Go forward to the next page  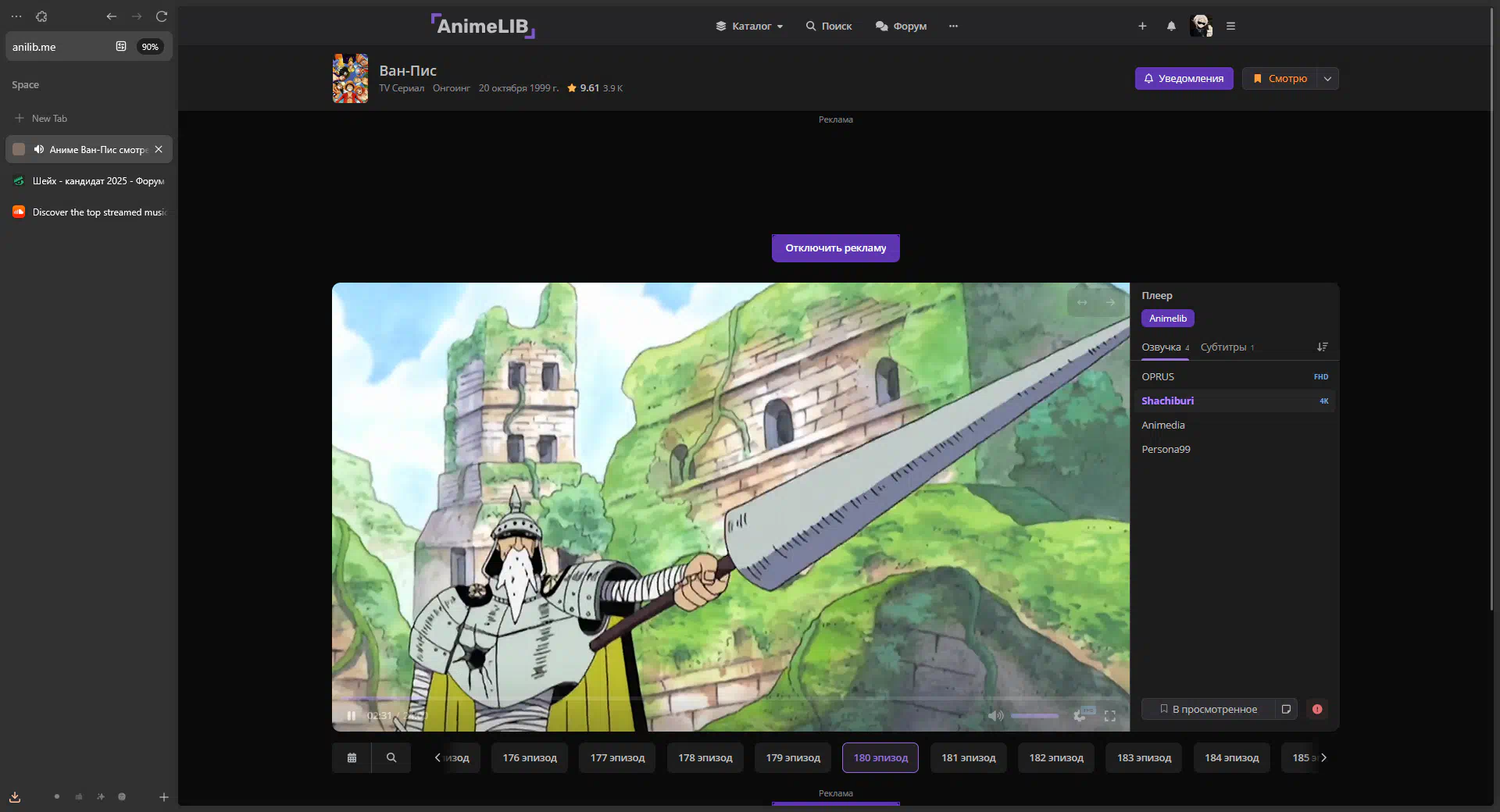[x=137, y=16]
